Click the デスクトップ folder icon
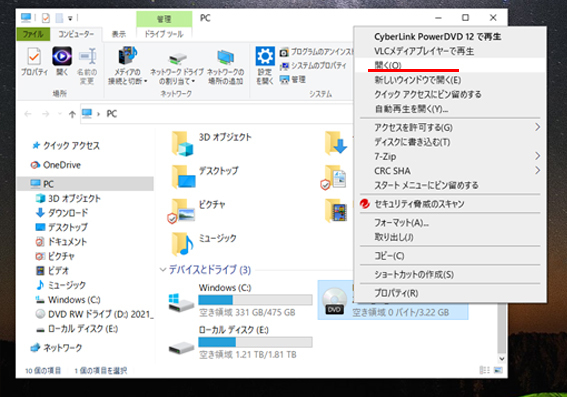Viewport: 567px width, 397px height. [x=183, y=176]
